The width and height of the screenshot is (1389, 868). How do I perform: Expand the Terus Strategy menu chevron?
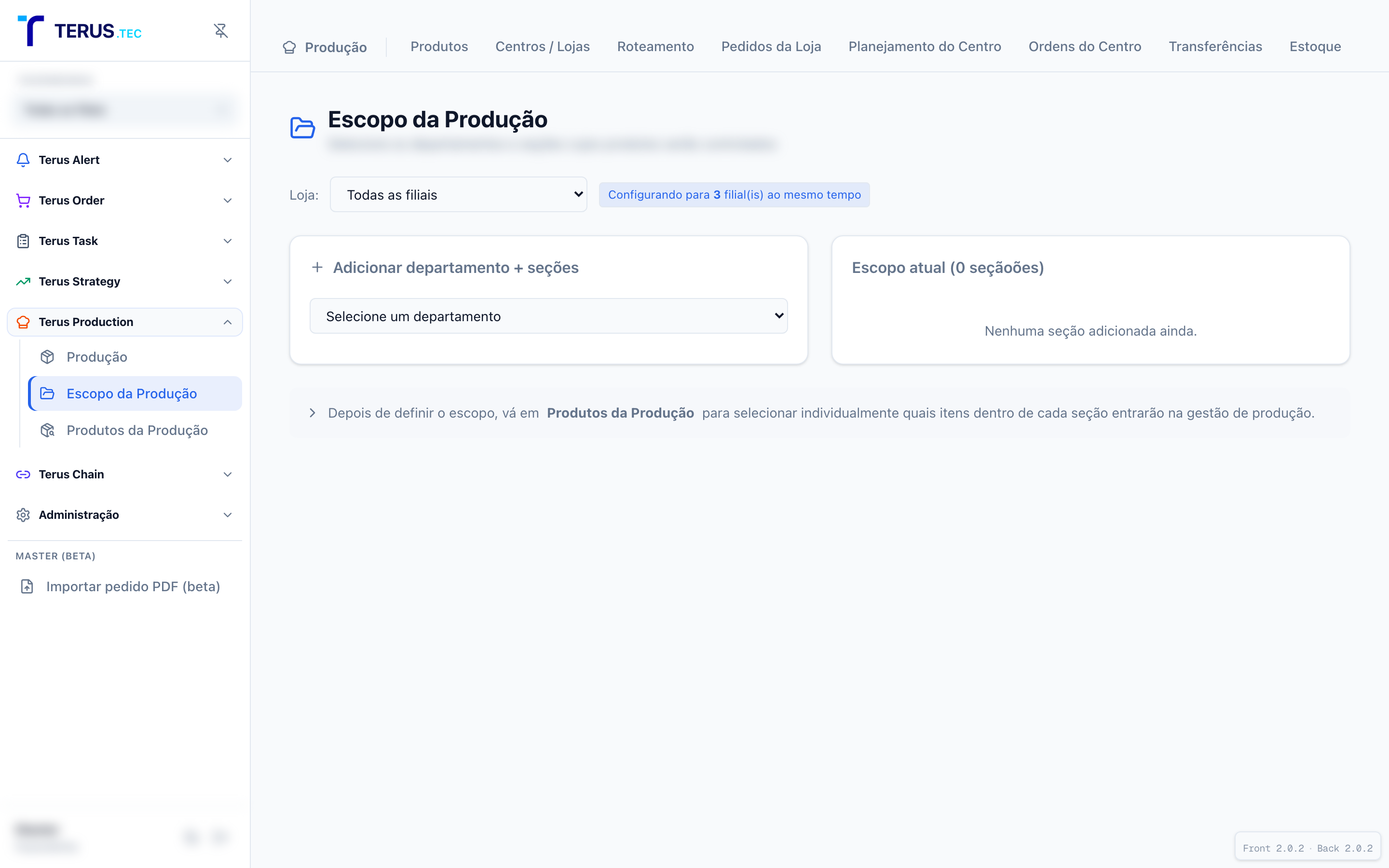coord(228,281)
